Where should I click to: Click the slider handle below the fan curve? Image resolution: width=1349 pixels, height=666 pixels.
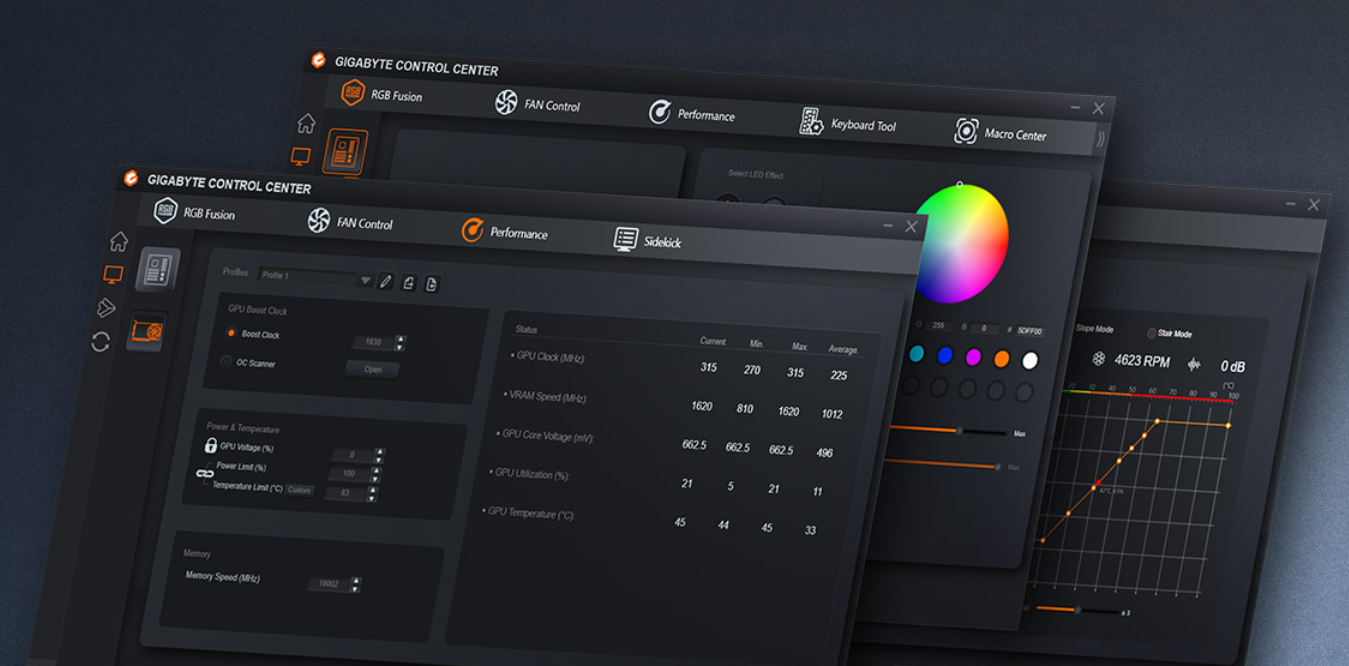pyautogui.click(x=1078, y=609)
